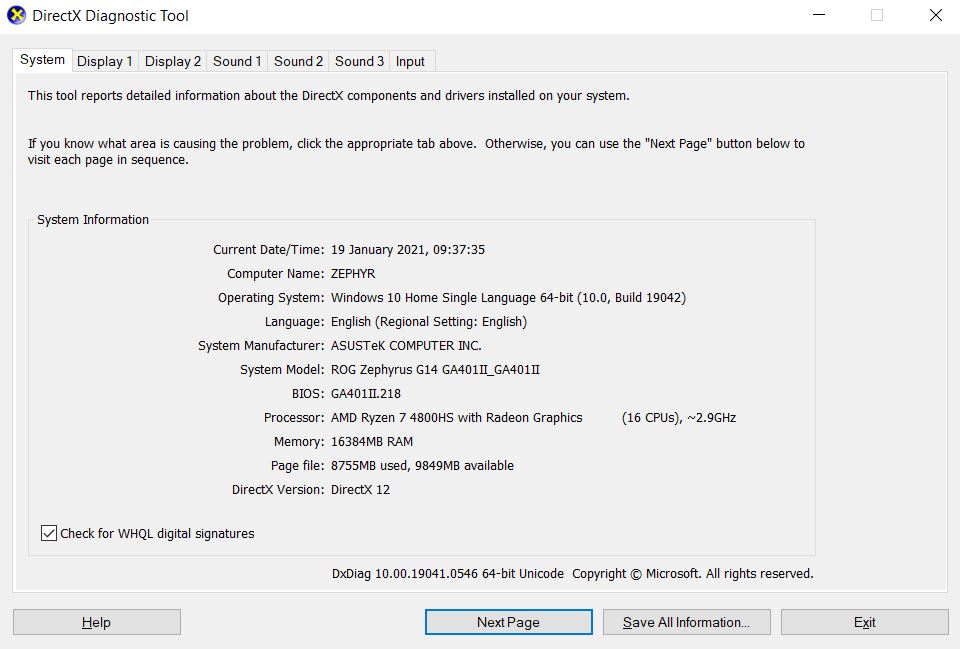Click the System Model label
This screenshot has height=649, width=960.
(x=282, y=370)
